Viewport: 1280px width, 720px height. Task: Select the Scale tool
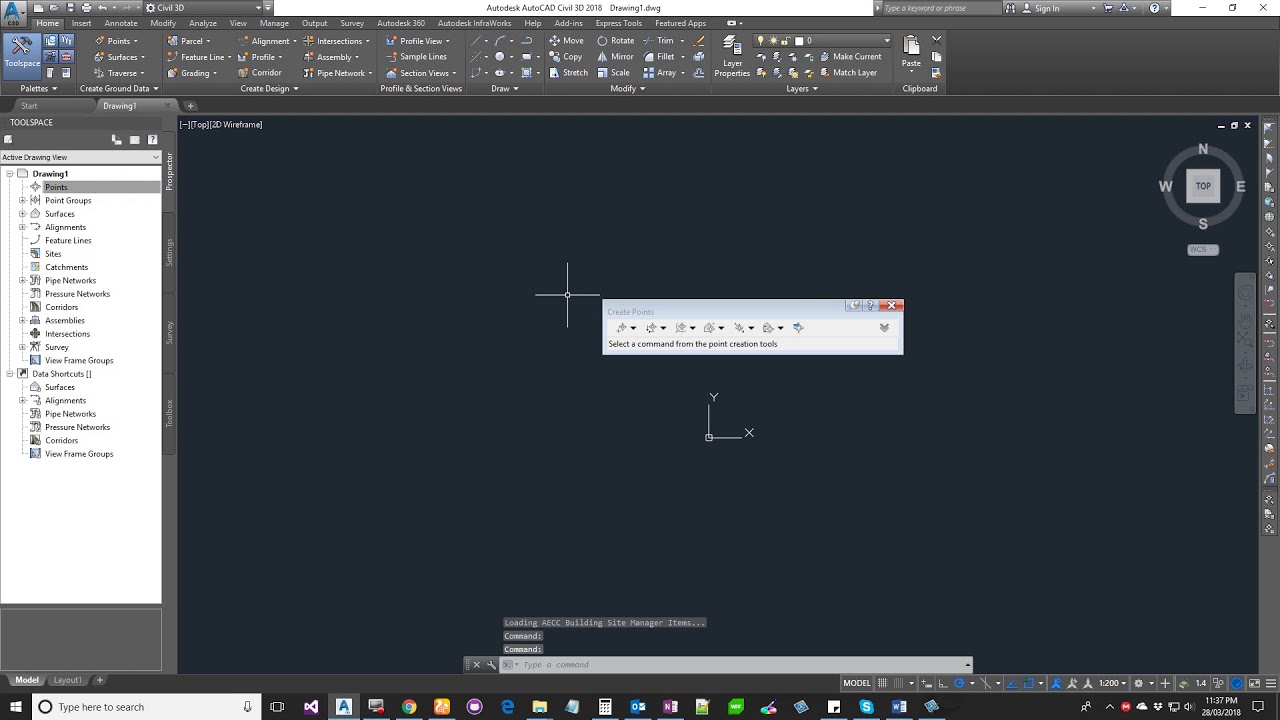coord(613,73)
